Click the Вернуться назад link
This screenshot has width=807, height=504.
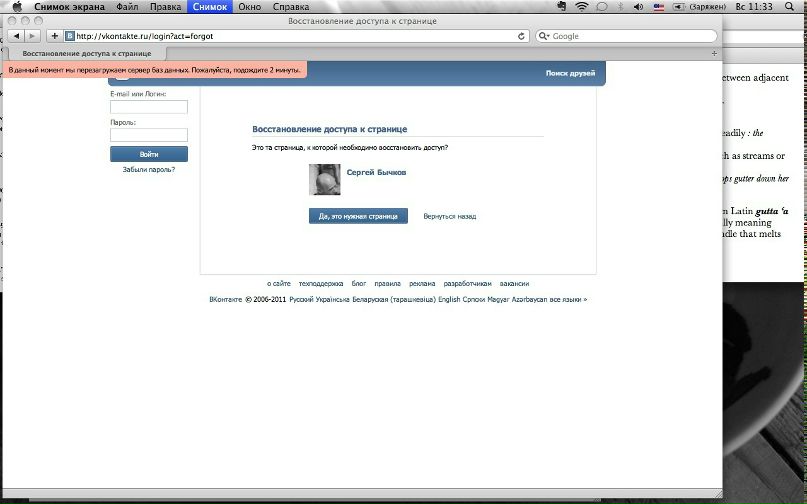click(449, 216)
